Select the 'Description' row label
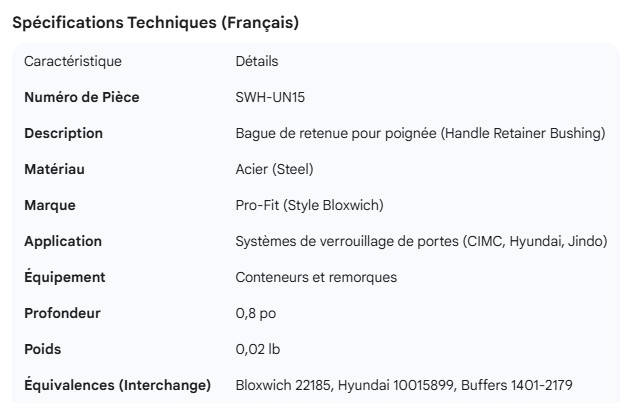The width and height of the screenshot is (632, 408). (x=63, y=133)
